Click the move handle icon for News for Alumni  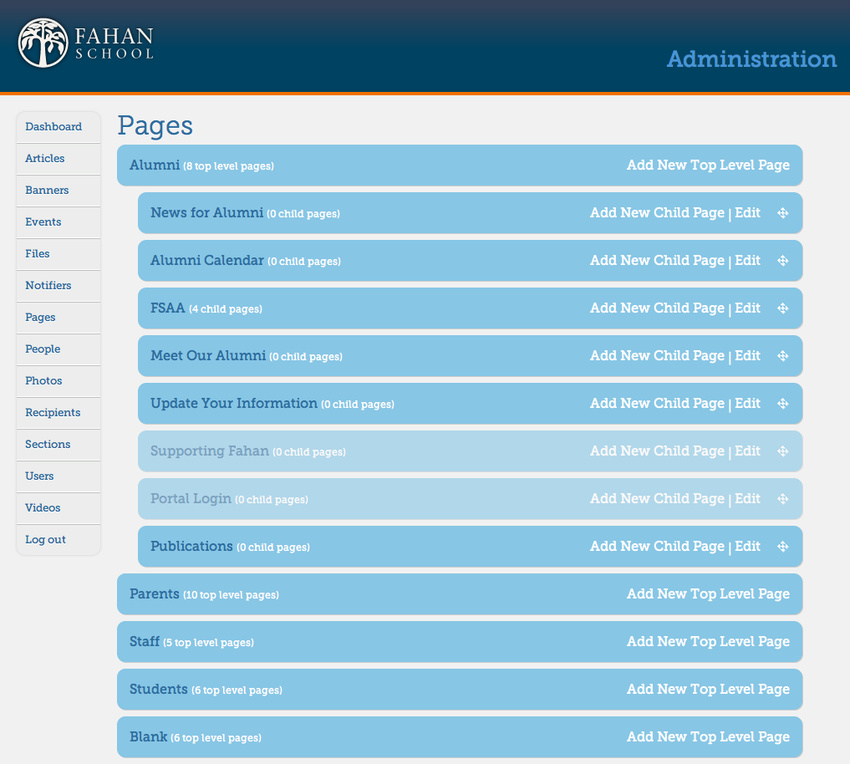pos(782,213)
